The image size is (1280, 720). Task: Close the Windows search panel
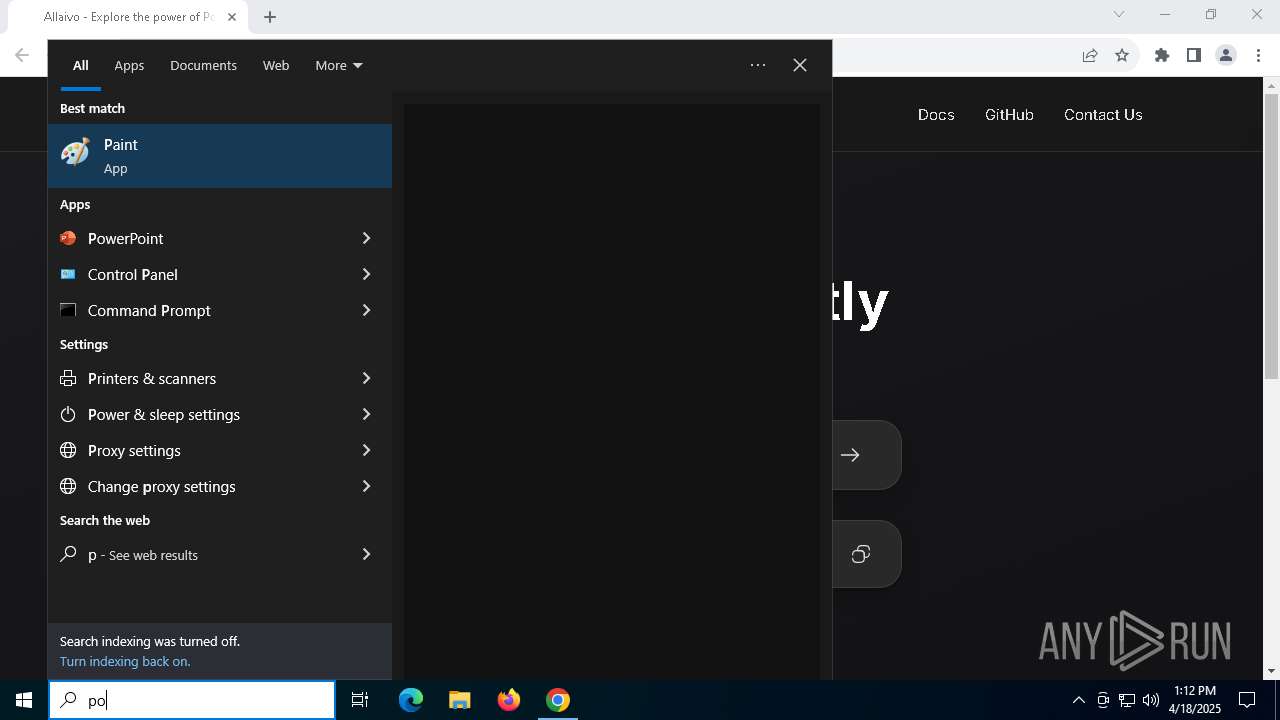point(800,65)
